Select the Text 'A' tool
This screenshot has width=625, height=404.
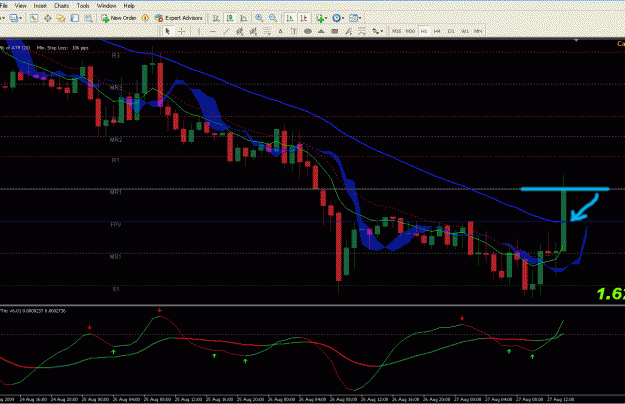(x=280, y=31)
